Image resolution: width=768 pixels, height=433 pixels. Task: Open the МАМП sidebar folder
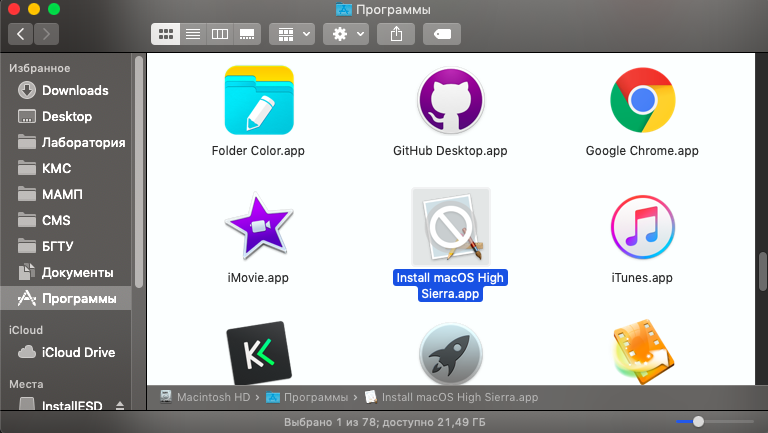click(66, 194)
